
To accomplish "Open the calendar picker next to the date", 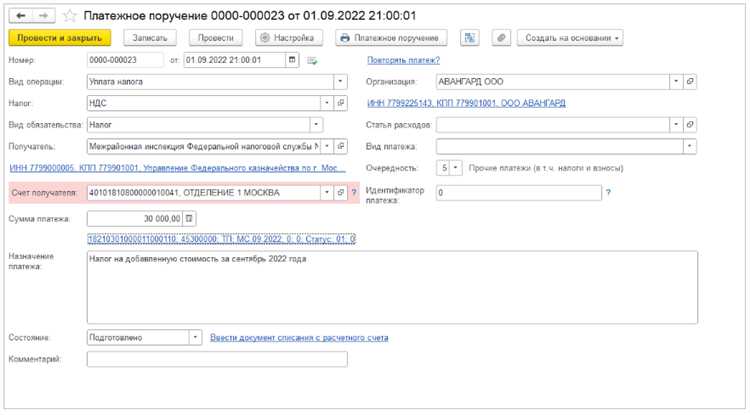I will [x=292, y=60].
